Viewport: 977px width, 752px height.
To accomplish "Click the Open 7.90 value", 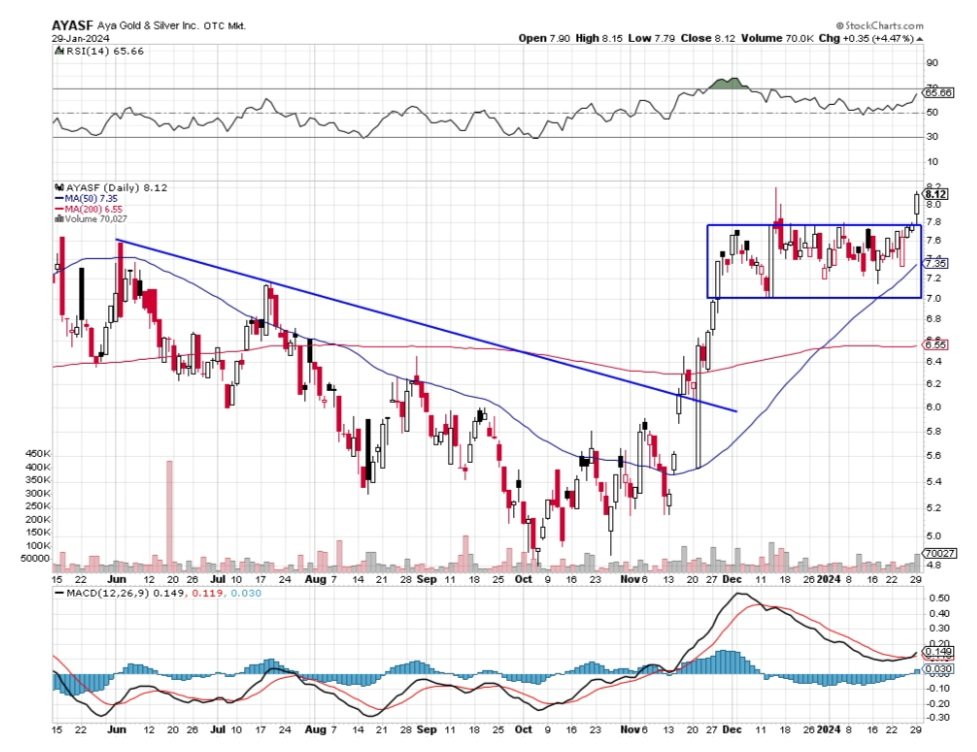I will [x=544, y=38].
